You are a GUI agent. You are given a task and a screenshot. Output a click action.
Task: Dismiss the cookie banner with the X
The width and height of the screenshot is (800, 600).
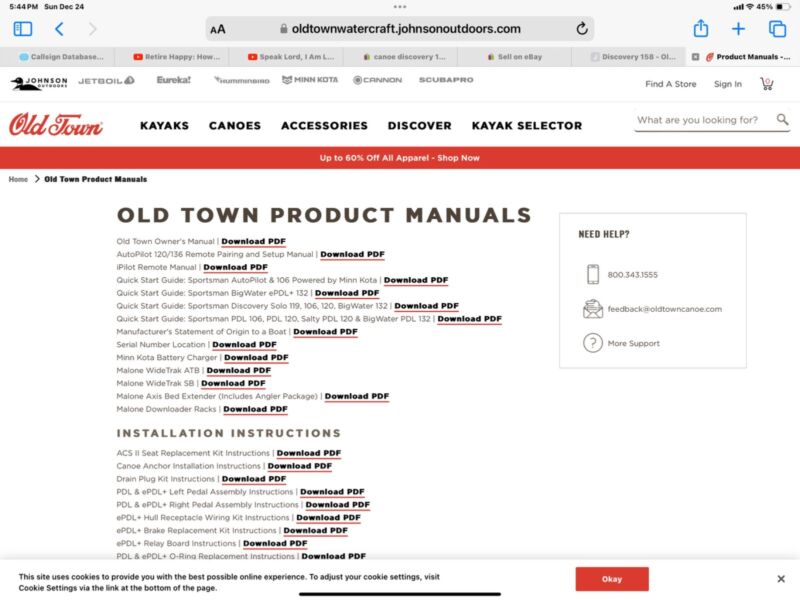[781, 579]
